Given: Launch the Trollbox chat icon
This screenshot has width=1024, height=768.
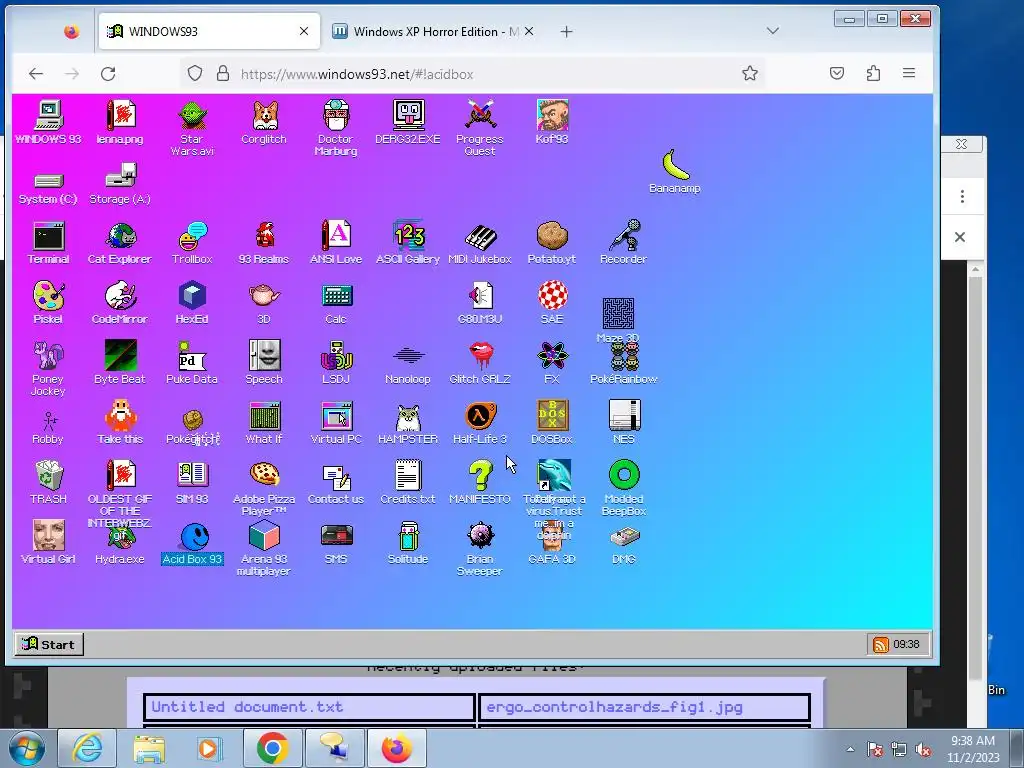Looking at the screenshot, I should [x=192, y=236].
